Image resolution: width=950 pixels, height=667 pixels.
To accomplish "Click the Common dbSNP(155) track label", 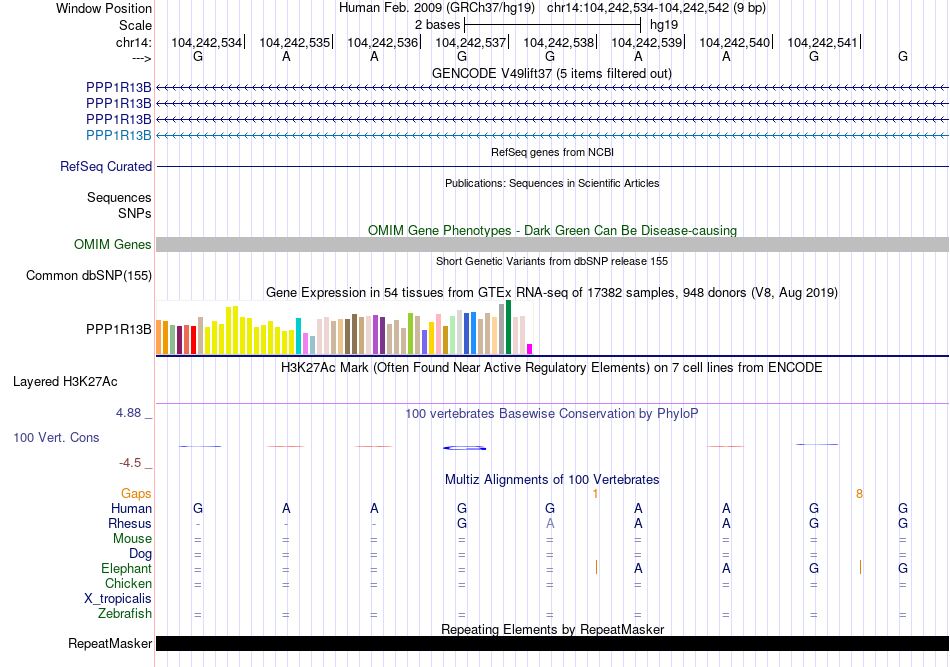I will (x=89, y=276).
